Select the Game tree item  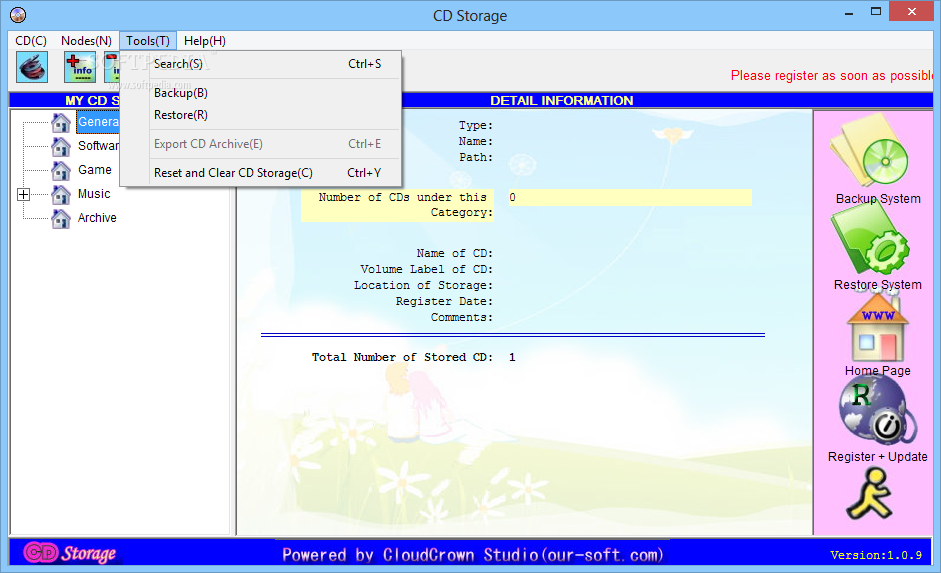pyautogui.click(x=95, y=170)
